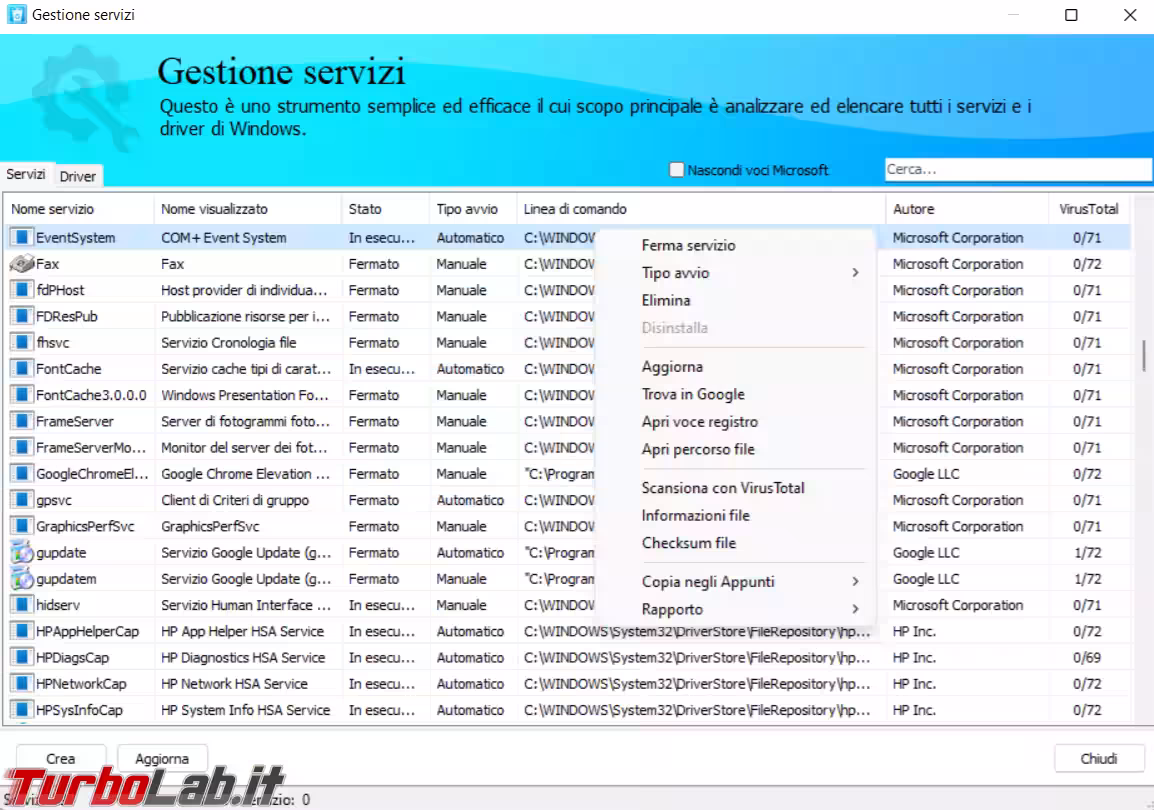The height and width of the screenshot is (810, 1154).
Task: Click the EventSystem service icon
Action: tap(21, 237)
